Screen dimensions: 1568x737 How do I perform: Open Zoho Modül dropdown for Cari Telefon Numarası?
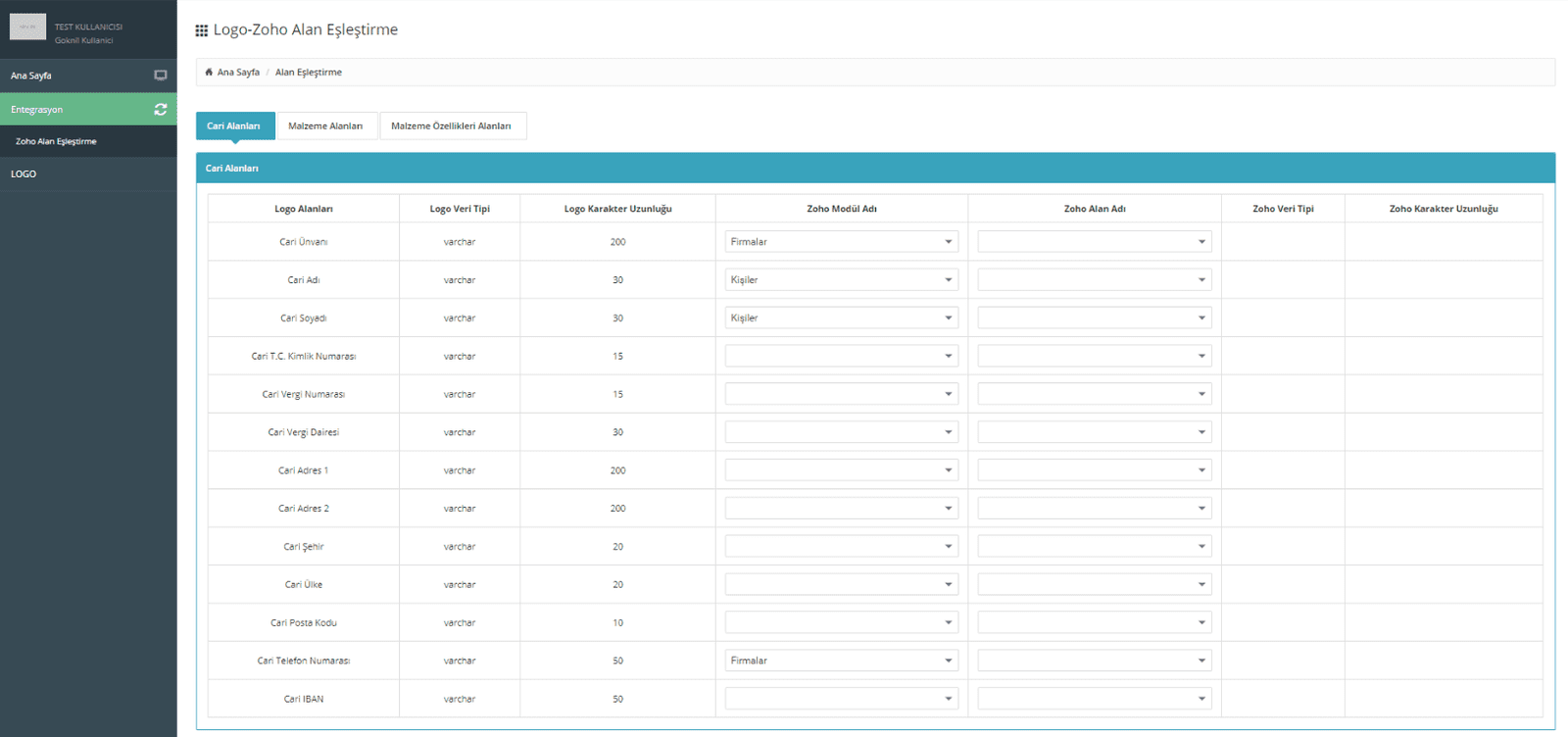click(842, 661)
